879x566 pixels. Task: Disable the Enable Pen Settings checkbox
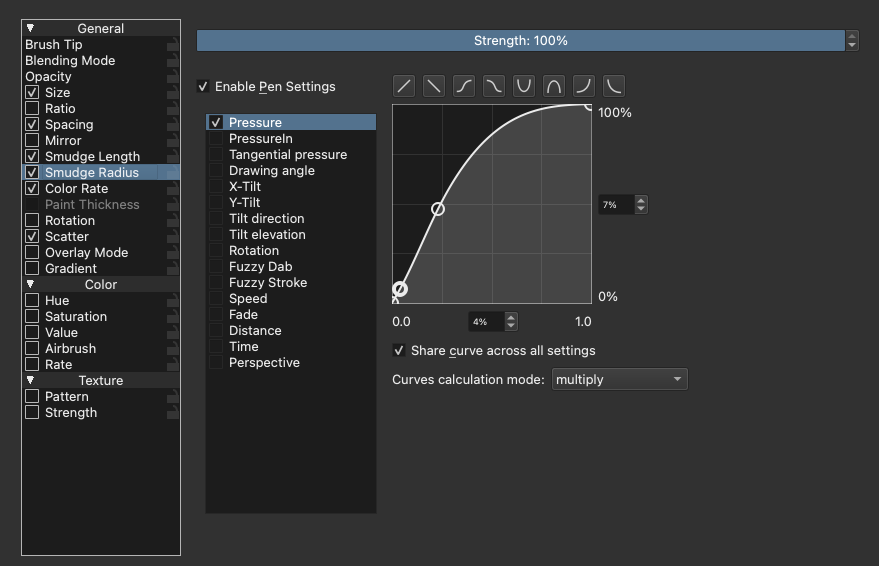204,87
